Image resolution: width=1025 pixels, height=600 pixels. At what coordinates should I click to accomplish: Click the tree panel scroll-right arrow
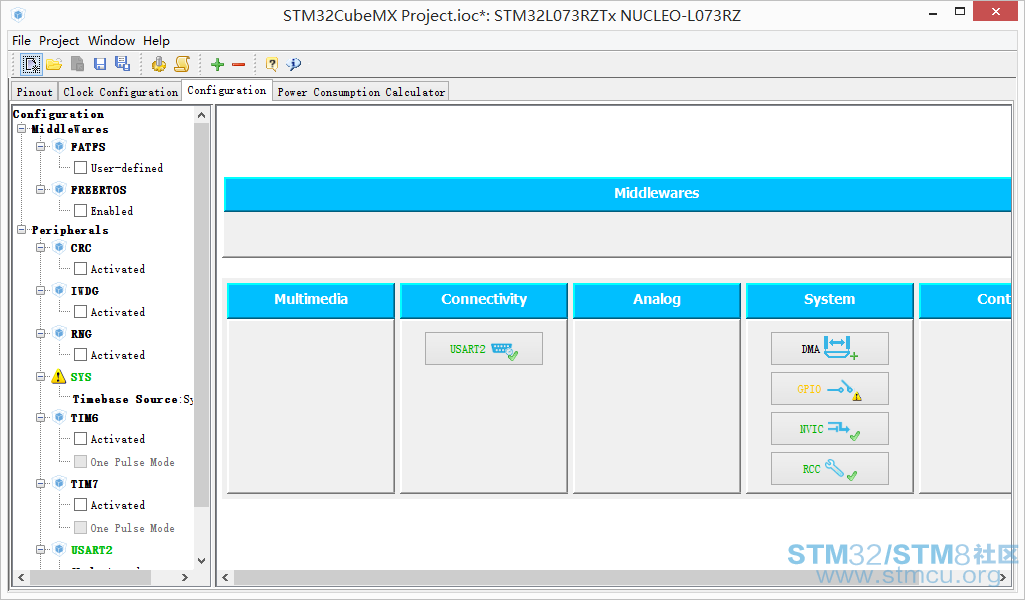(185, 577)
